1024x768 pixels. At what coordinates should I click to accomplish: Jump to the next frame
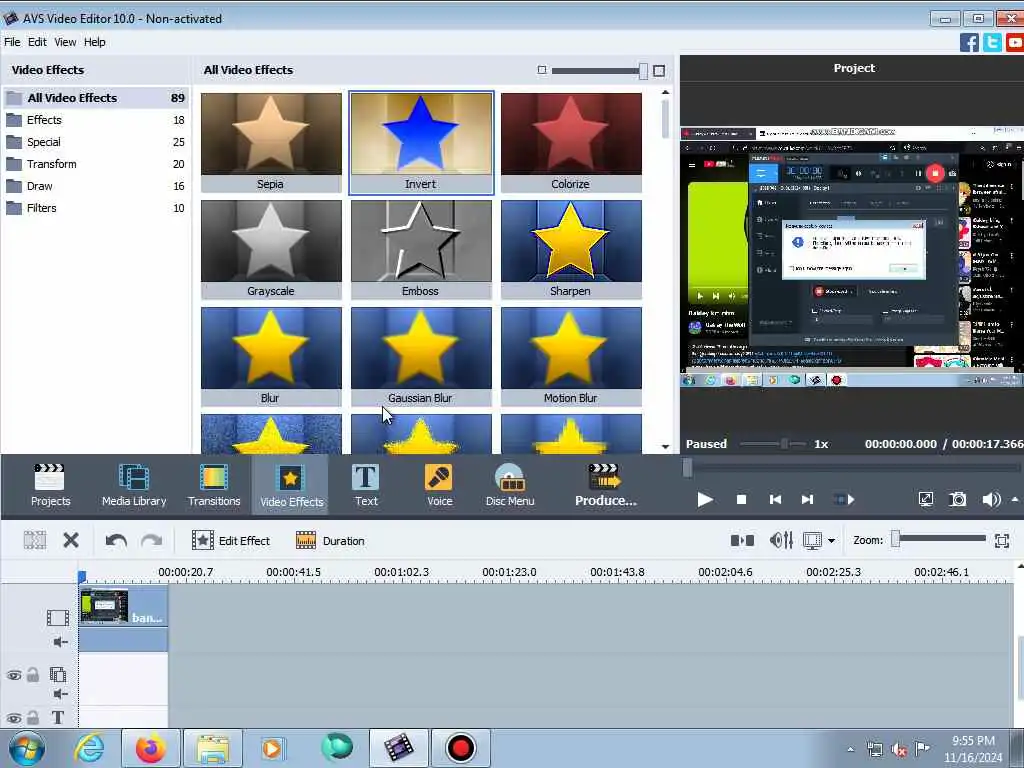pyautogui.click(x=807, y=500)
